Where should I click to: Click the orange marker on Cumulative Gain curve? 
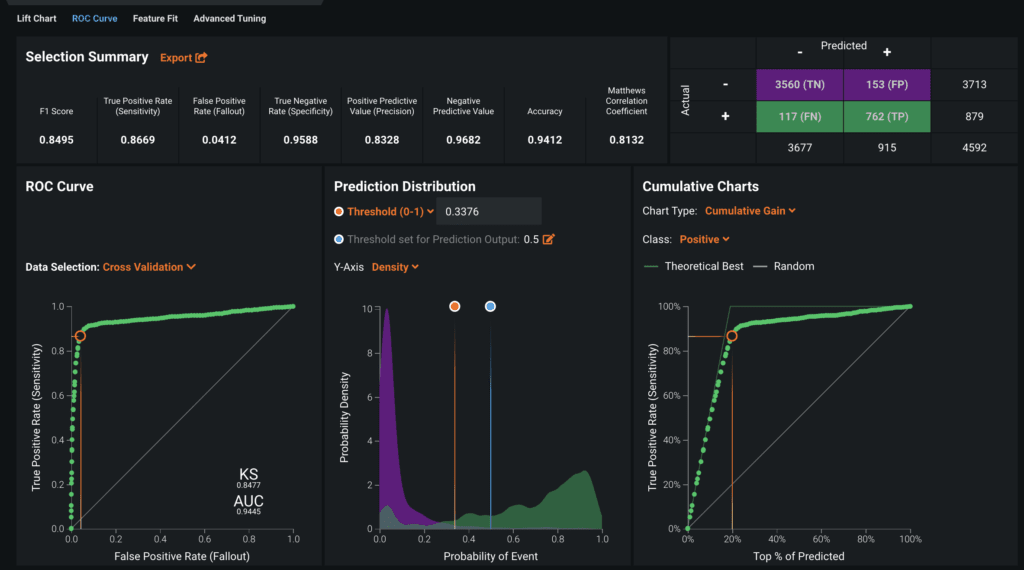732,336
